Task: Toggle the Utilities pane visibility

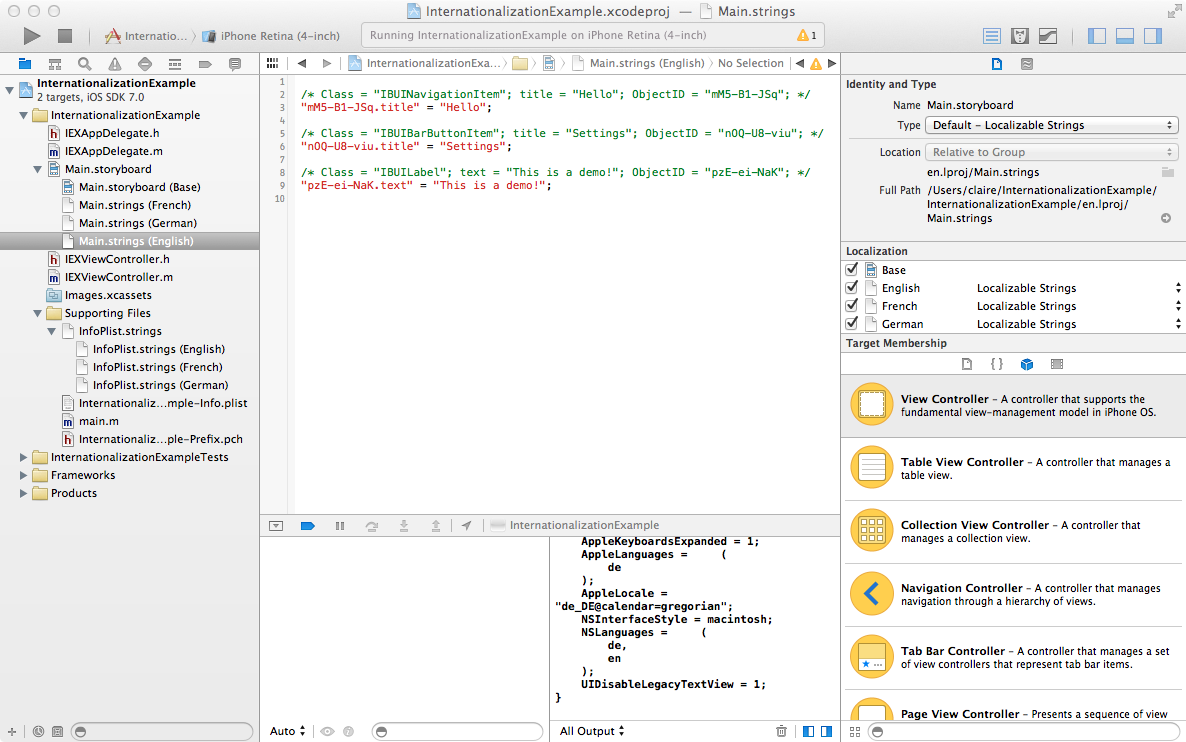Action: pos(1153,36)
